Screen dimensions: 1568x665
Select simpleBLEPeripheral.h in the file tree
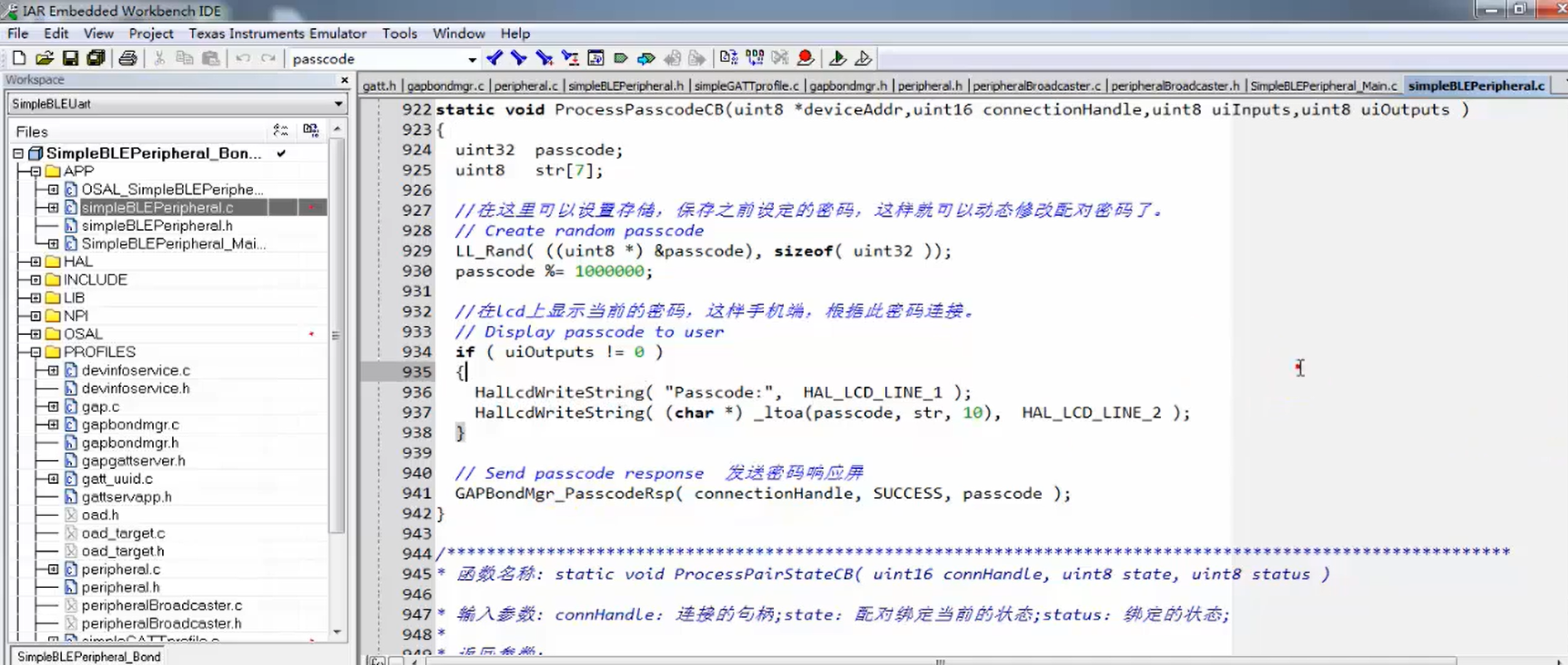[x=157, y=226]
